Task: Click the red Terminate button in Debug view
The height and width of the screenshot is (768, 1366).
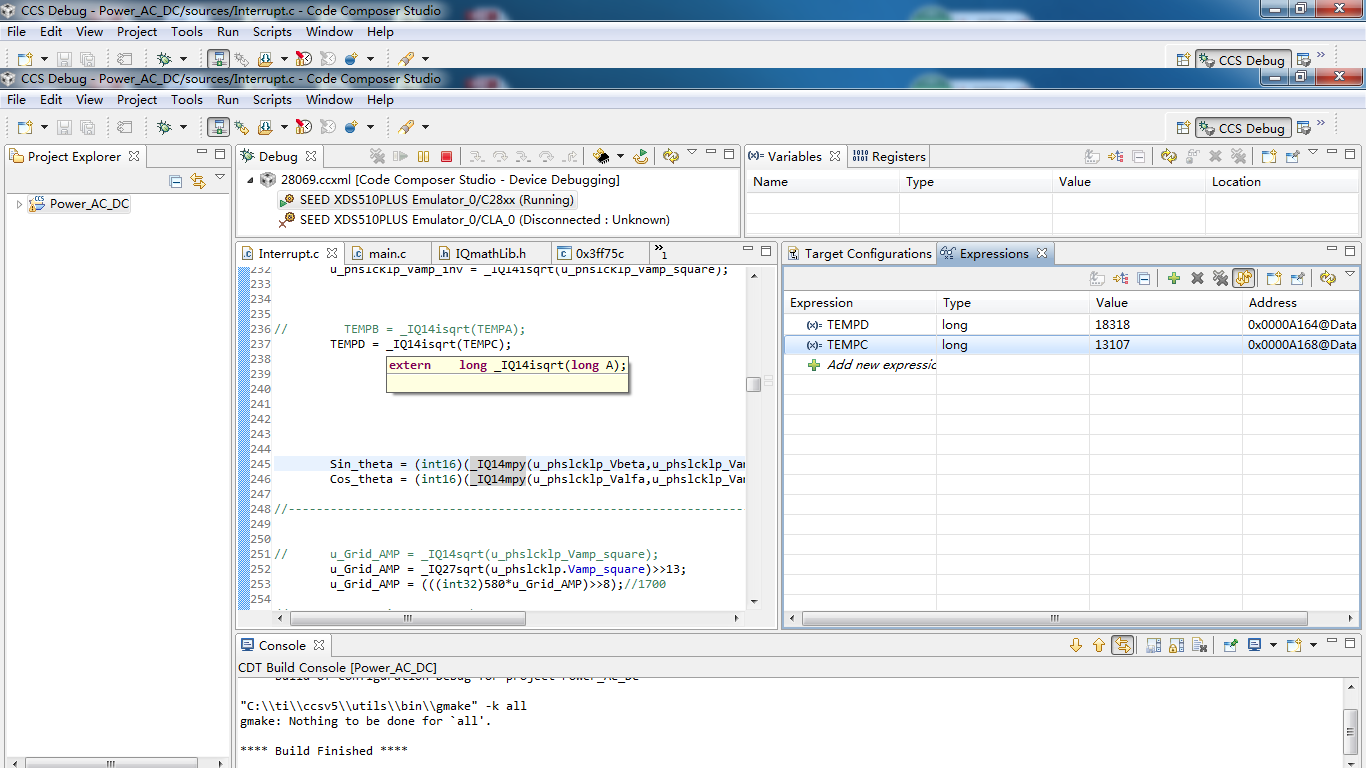Action: [446, 156]
